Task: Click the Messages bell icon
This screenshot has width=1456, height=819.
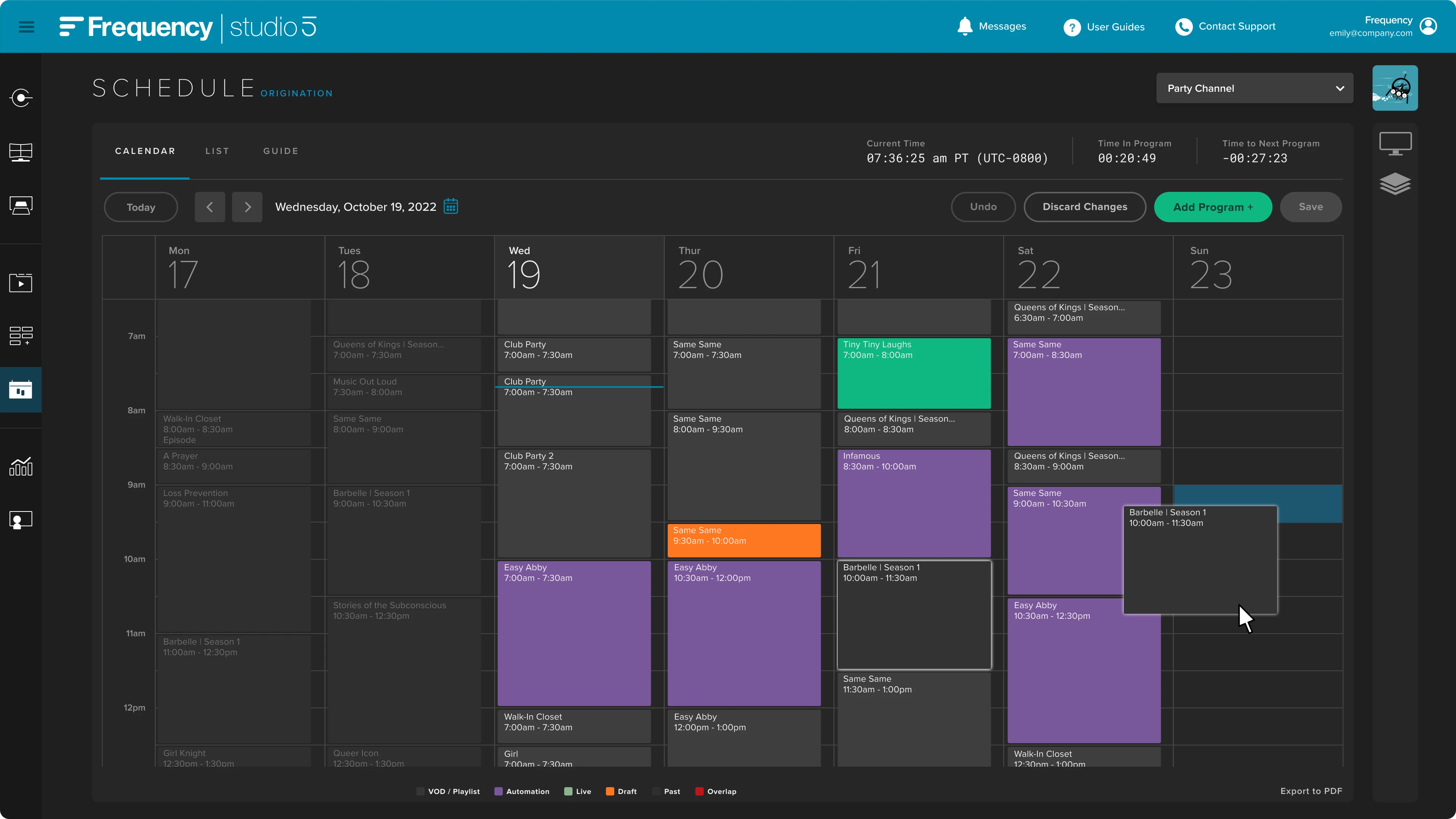Action: coord(965,27)
